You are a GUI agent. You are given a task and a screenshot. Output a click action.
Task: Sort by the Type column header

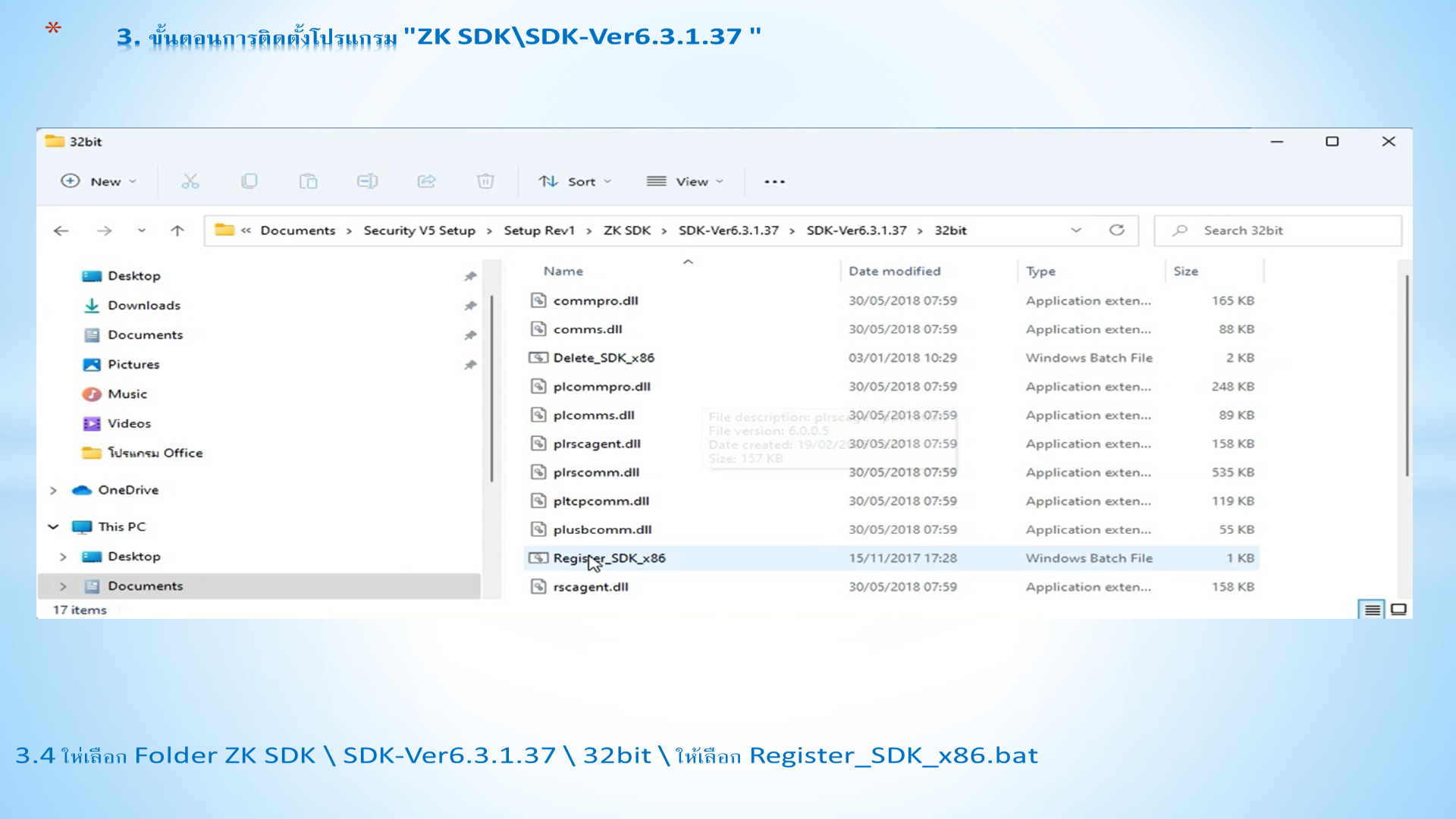point(1040,271)
